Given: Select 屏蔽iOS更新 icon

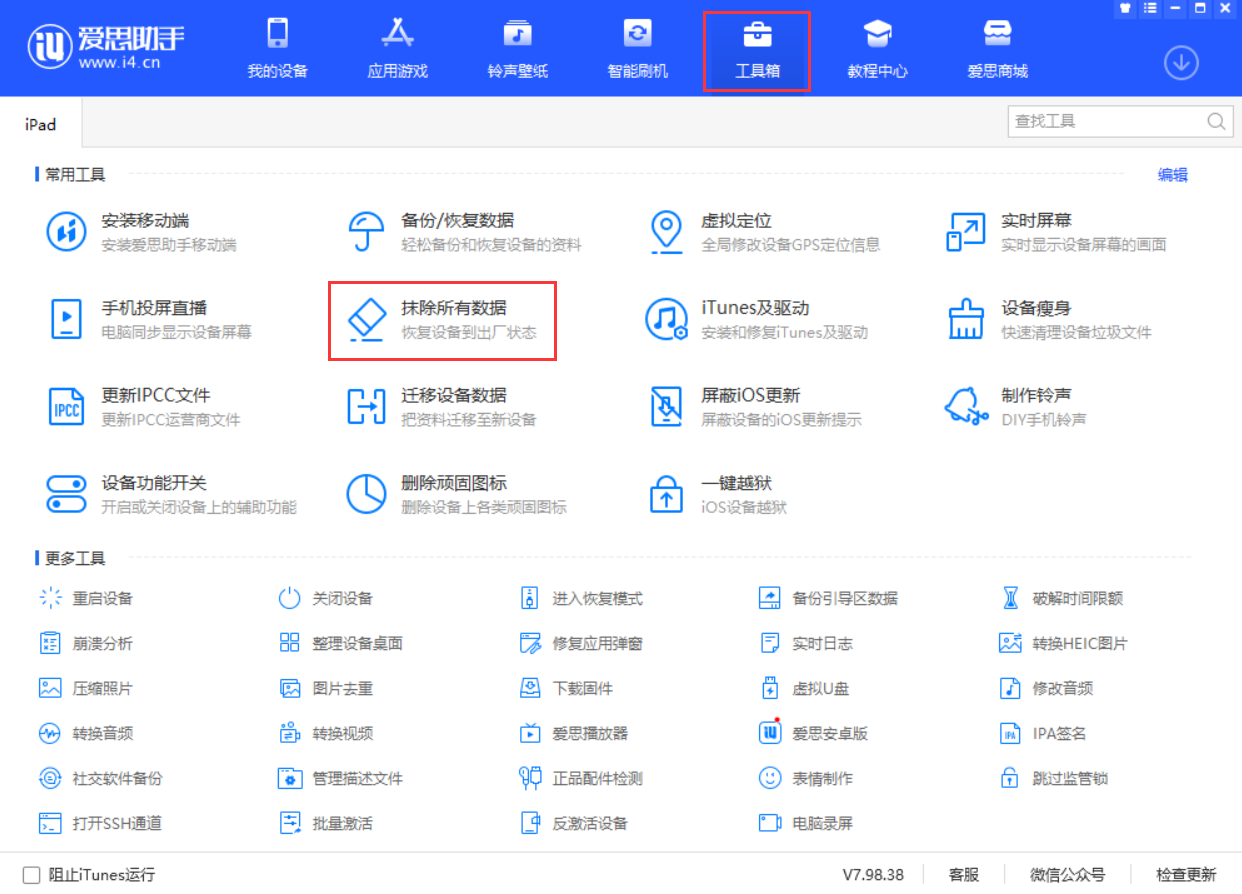Looking at the screenshot, I should (666, 406).
